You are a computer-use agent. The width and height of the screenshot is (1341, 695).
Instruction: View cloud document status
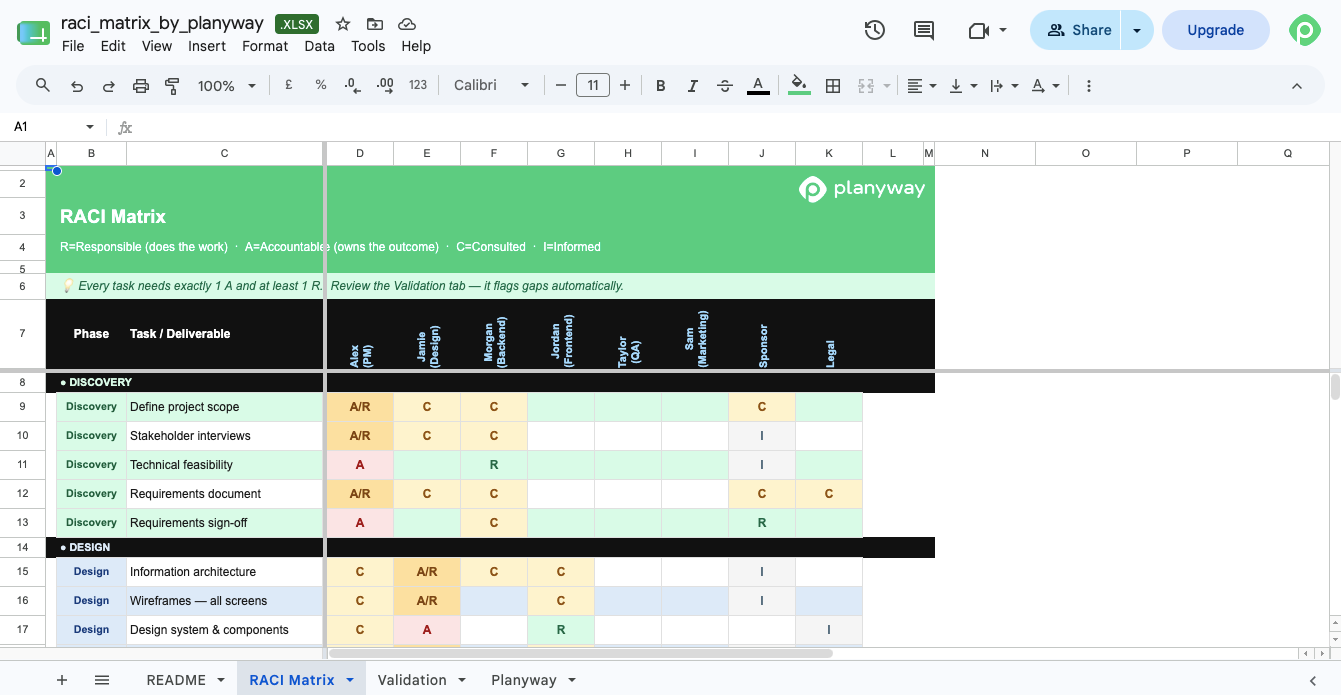click(407, 24)
